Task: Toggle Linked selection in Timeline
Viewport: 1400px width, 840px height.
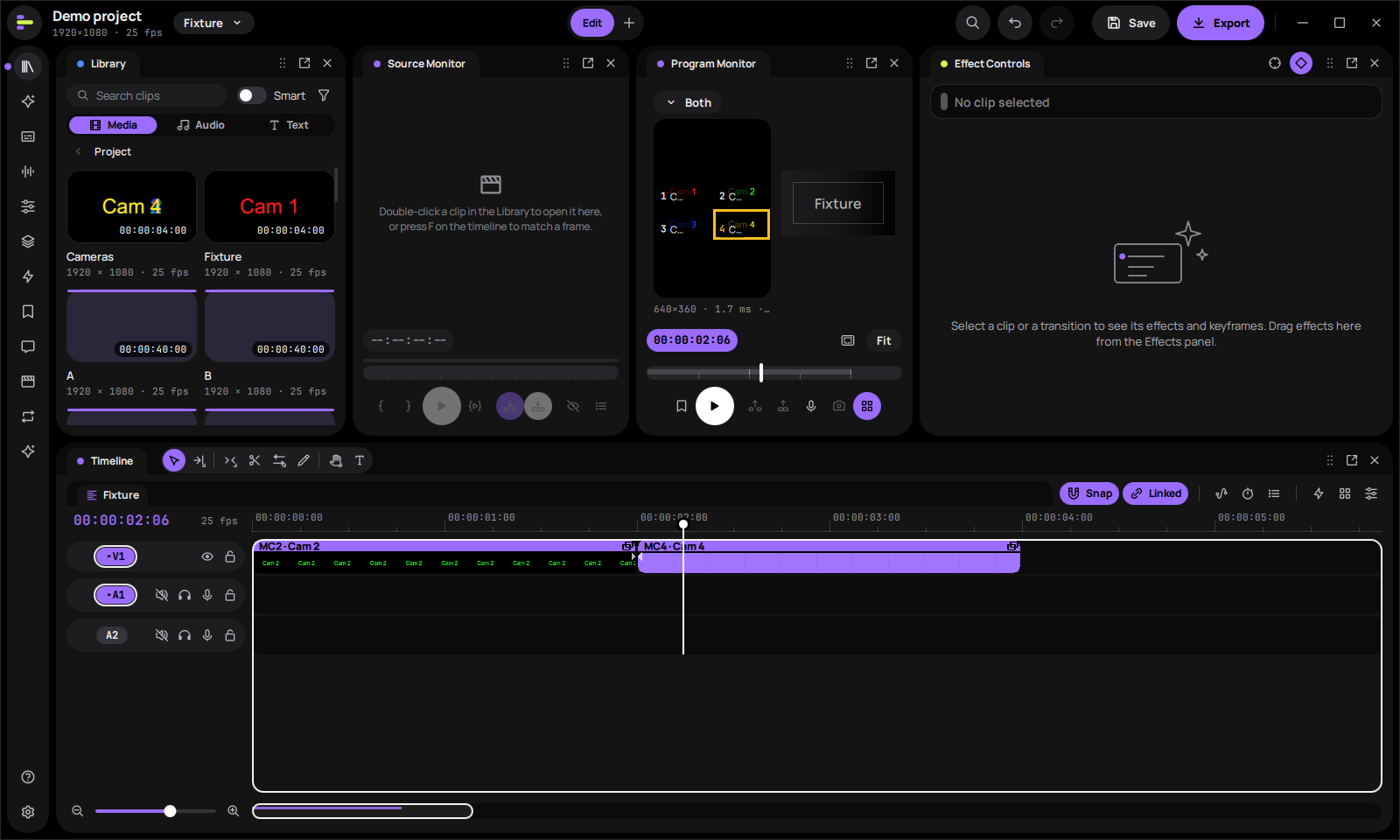Action: pyautogui.click(x=1156, y=493)
